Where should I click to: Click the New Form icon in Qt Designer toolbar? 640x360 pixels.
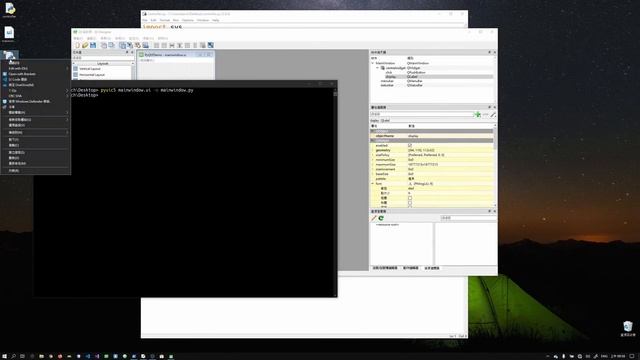[77, 45]
